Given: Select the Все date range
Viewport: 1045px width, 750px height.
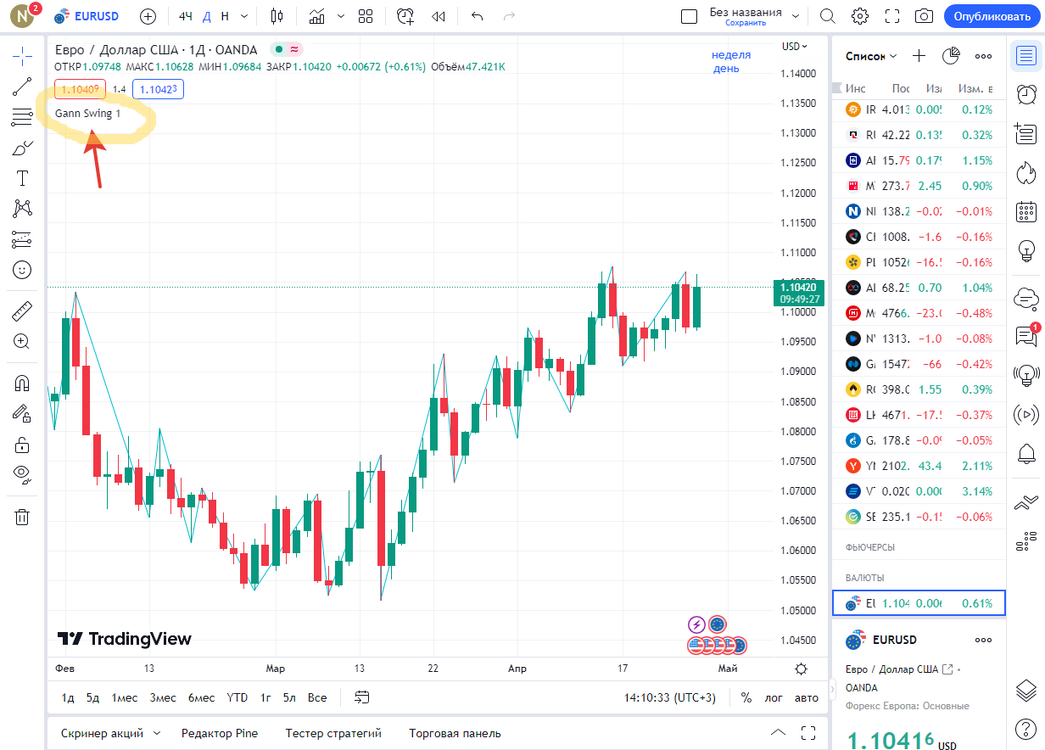Looking at the screenshot, I should point(317,697).
